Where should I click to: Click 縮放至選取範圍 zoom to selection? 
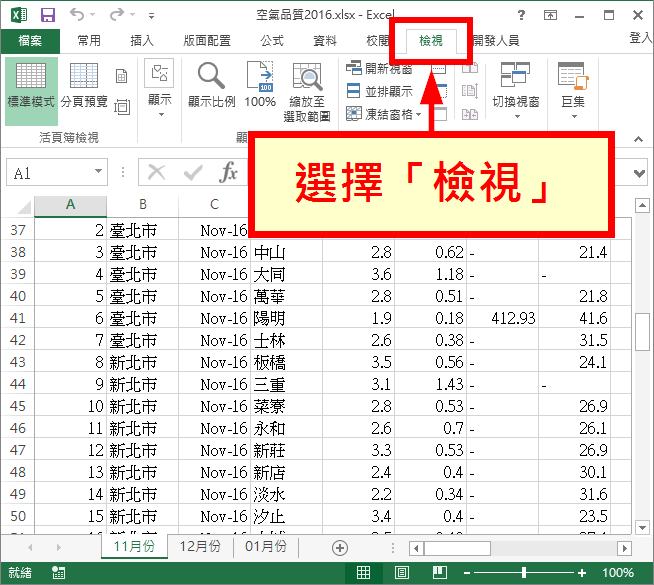coord(307,92)
